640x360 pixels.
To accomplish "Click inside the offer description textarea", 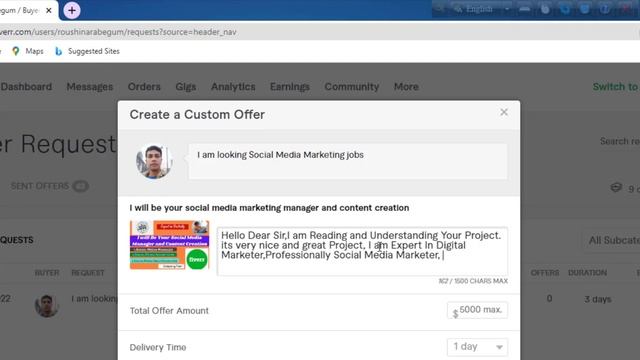I will point(362,251).
